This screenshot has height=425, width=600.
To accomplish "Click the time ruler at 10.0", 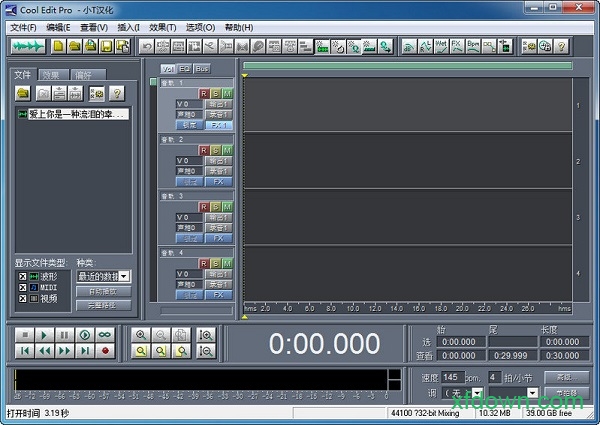I will (x=353, y=308).
